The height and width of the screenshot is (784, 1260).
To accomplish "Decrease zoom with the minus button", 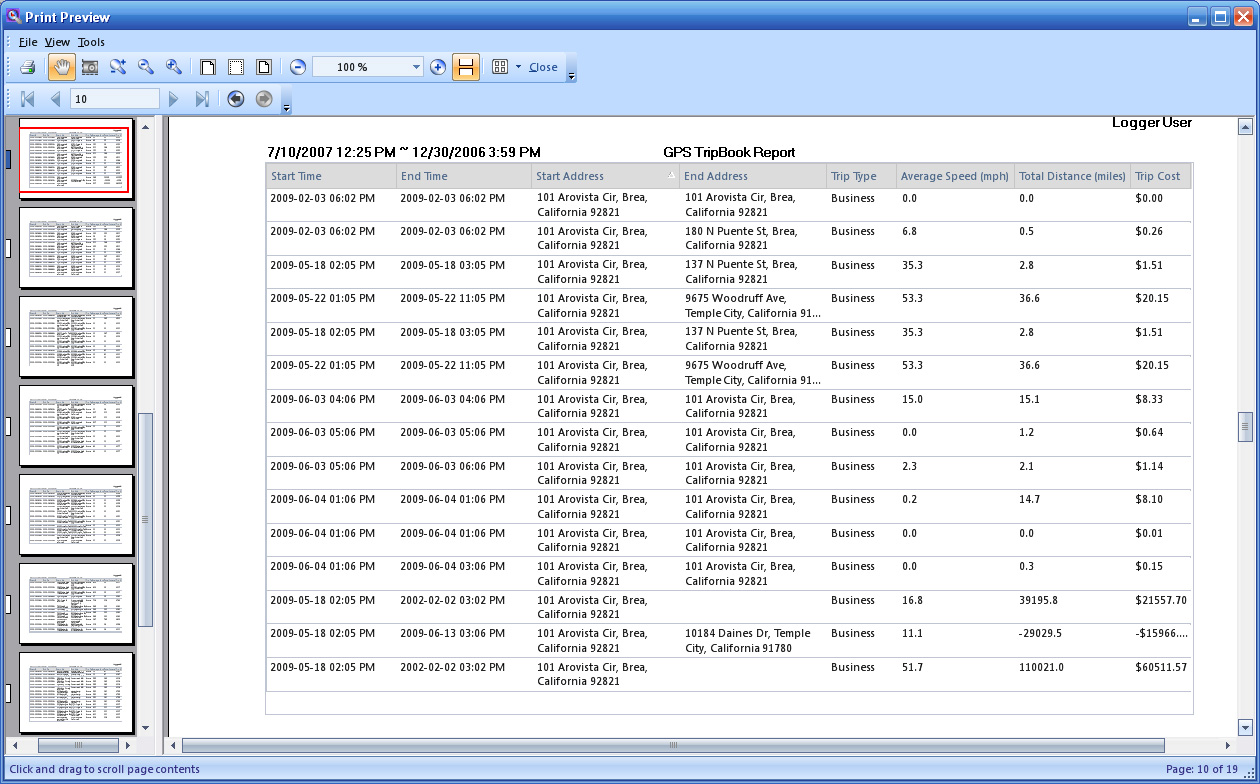I will [x=298, y=67].
